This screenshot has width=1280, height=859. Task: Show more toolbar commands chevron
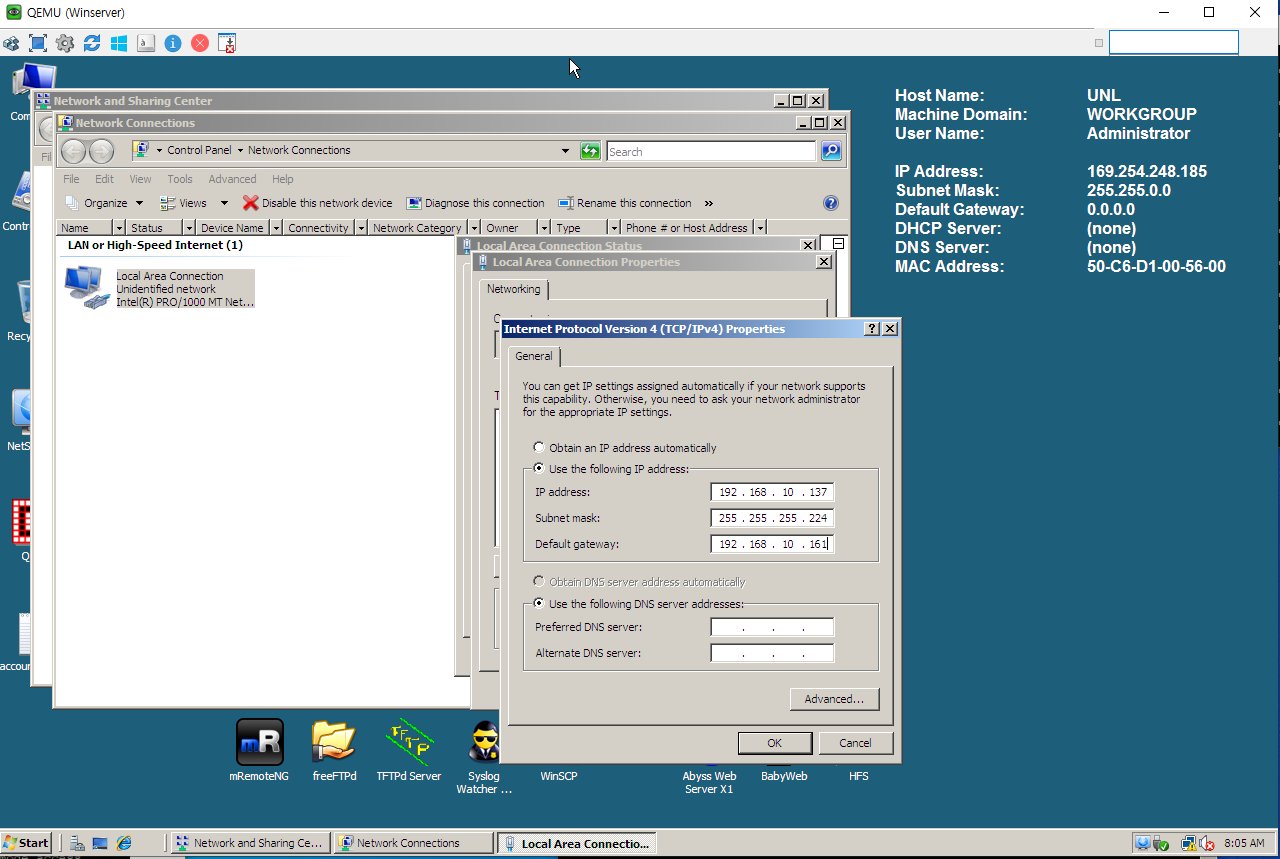pyautogui.click(x=709, y=203)
